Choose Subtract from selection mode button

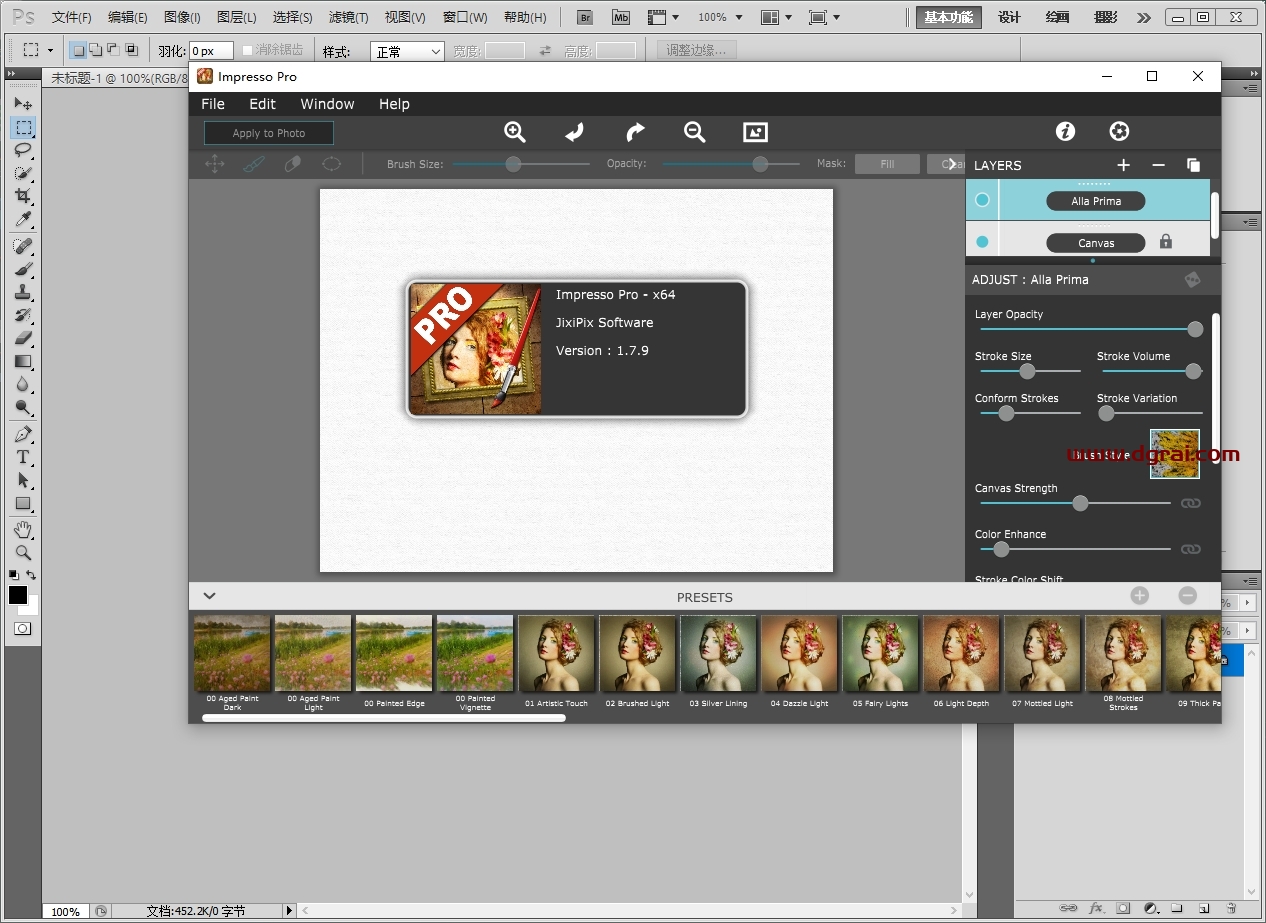coord(113,50)
